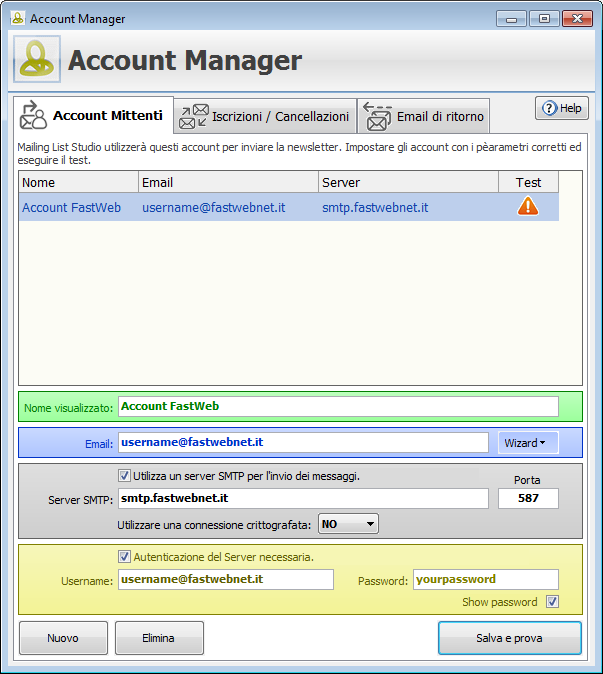Click the Elimina button

point(159,638)
